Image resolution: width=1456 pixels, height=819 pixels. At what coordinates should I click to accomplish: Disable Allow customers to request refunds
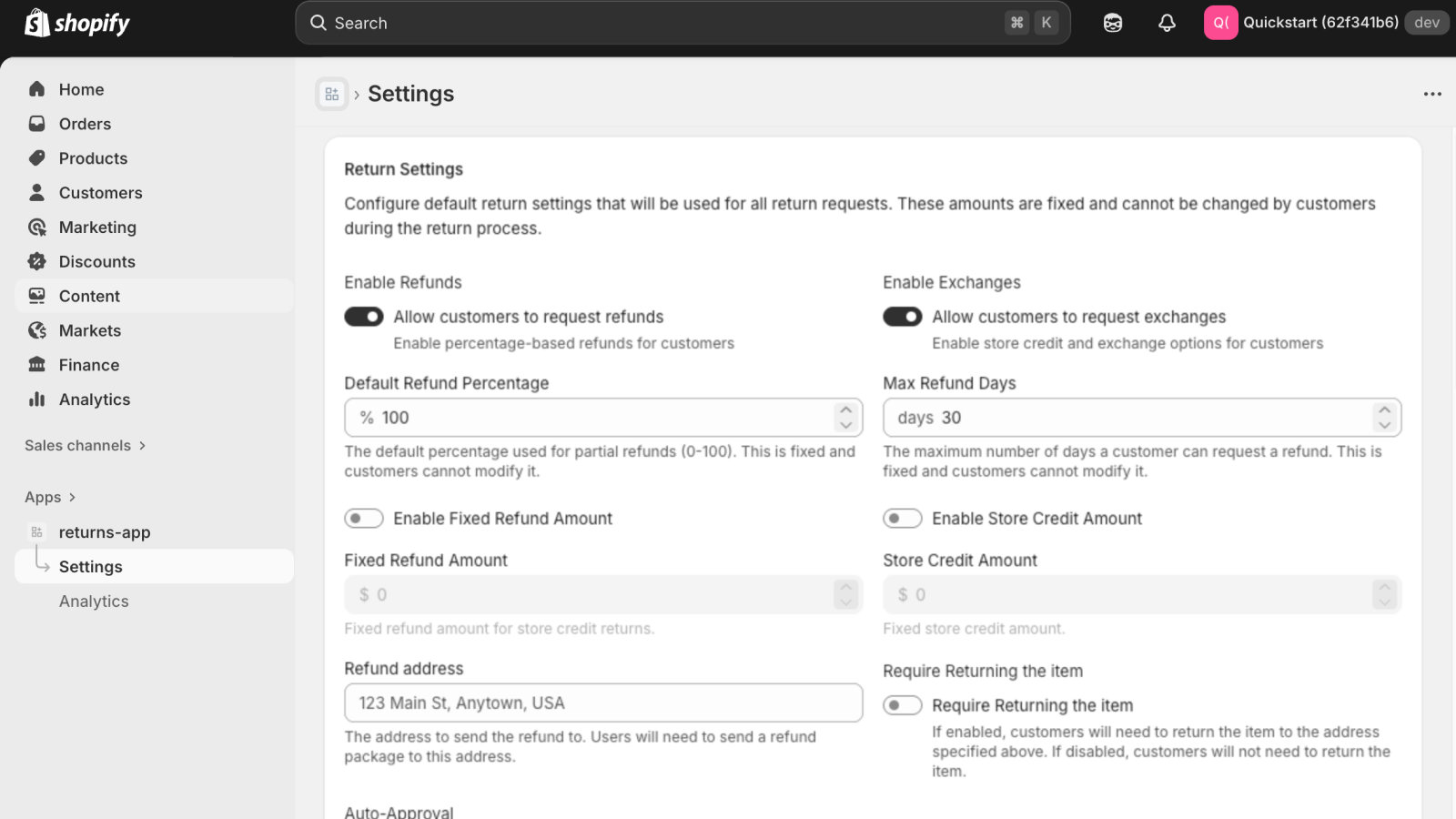pos(364,317)
